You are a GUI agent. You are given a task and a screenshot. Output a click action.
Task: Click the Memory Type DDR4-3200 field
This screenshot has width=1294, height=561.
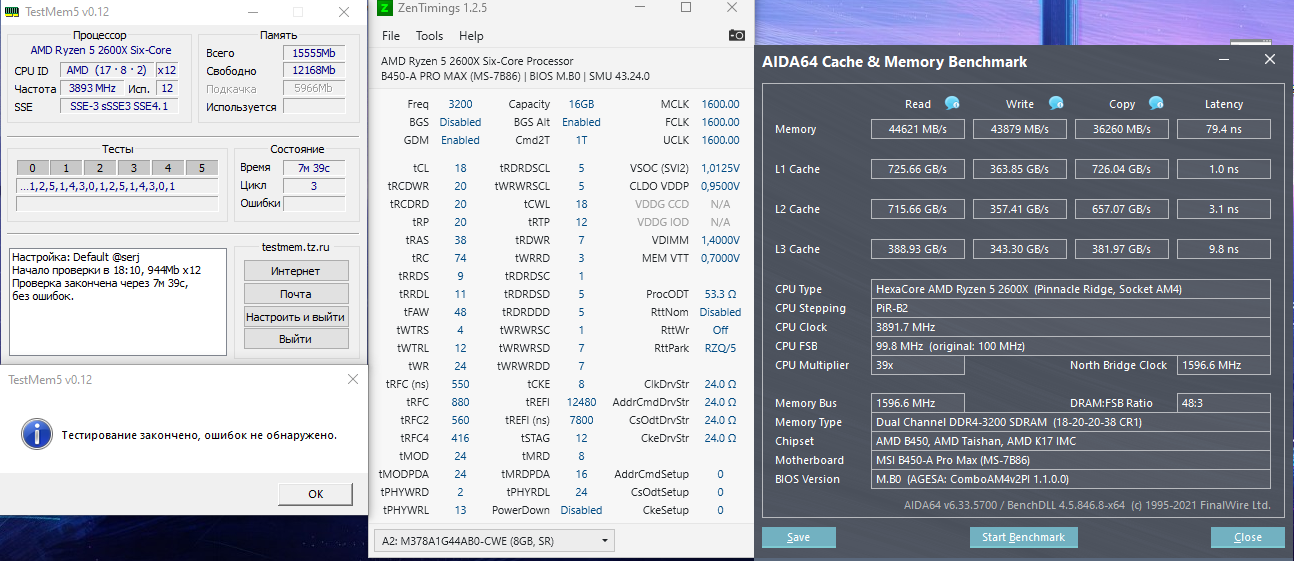[x=1071, y=422]
